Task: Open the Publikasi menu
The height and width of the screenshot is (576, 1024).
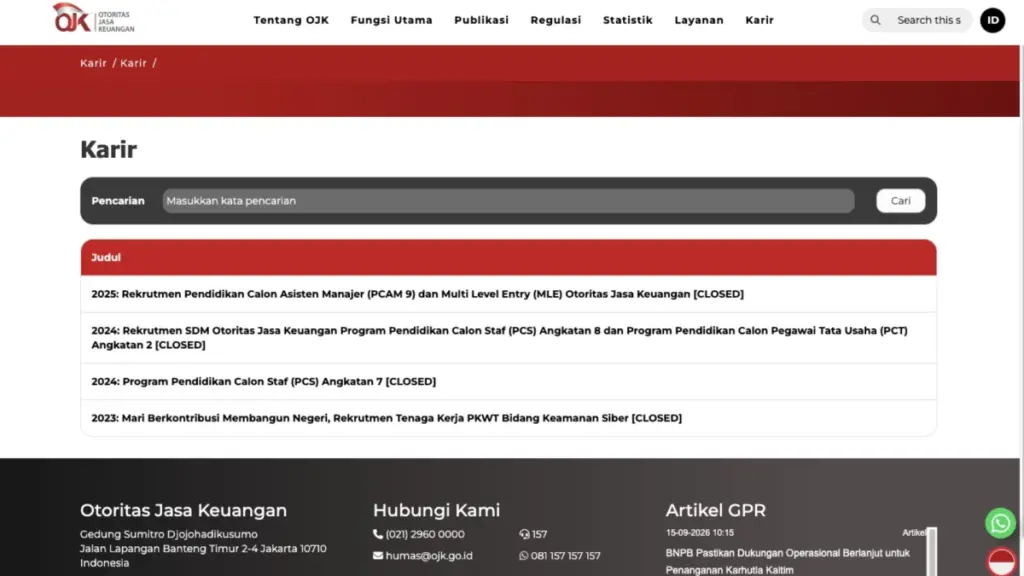Action: [x=481, y=20]
